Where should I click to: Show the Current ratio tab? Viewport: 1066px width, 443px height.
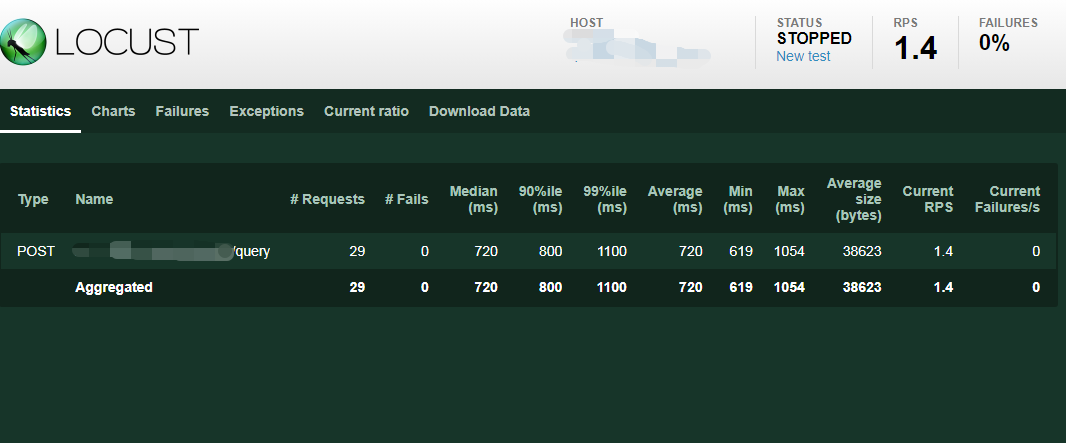366,111
